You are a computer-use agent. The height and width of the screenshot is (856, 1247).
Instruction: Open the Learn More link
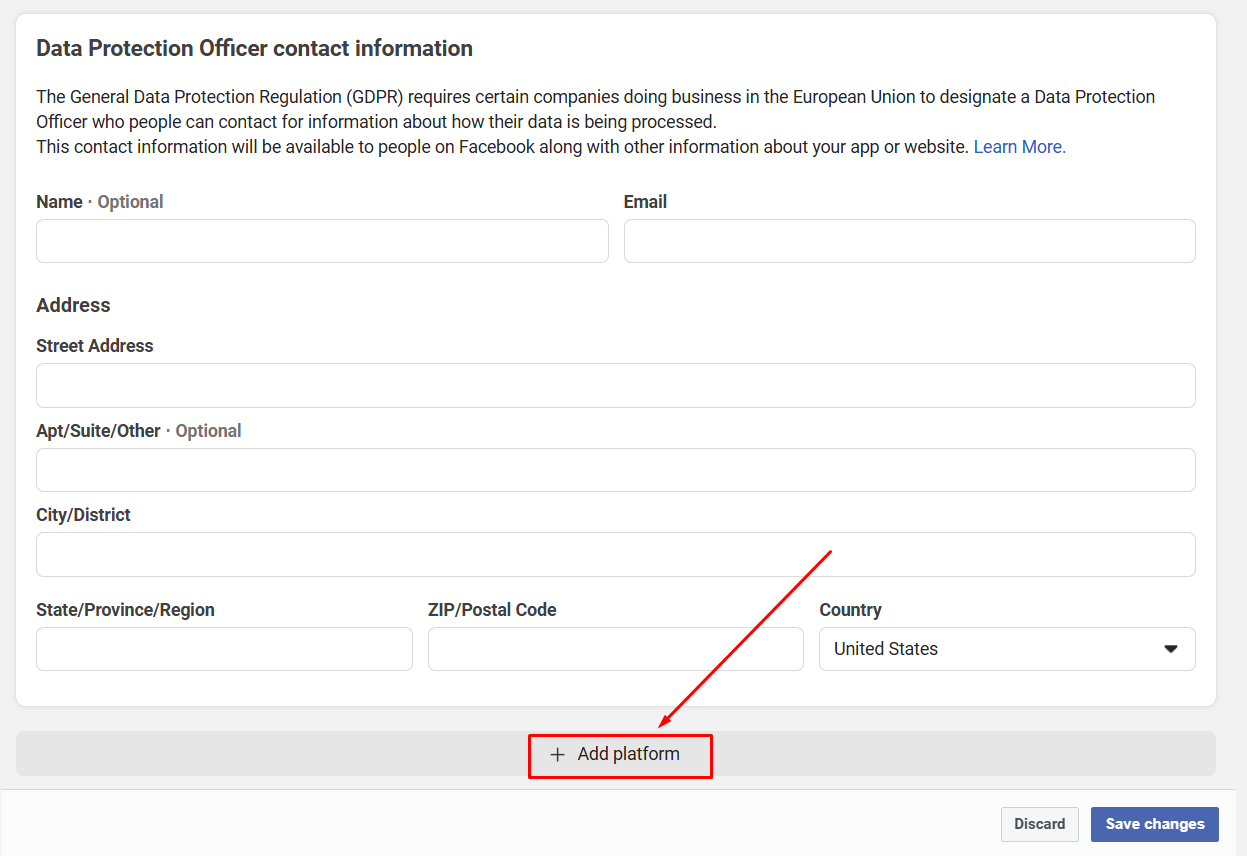point(1020,147)
